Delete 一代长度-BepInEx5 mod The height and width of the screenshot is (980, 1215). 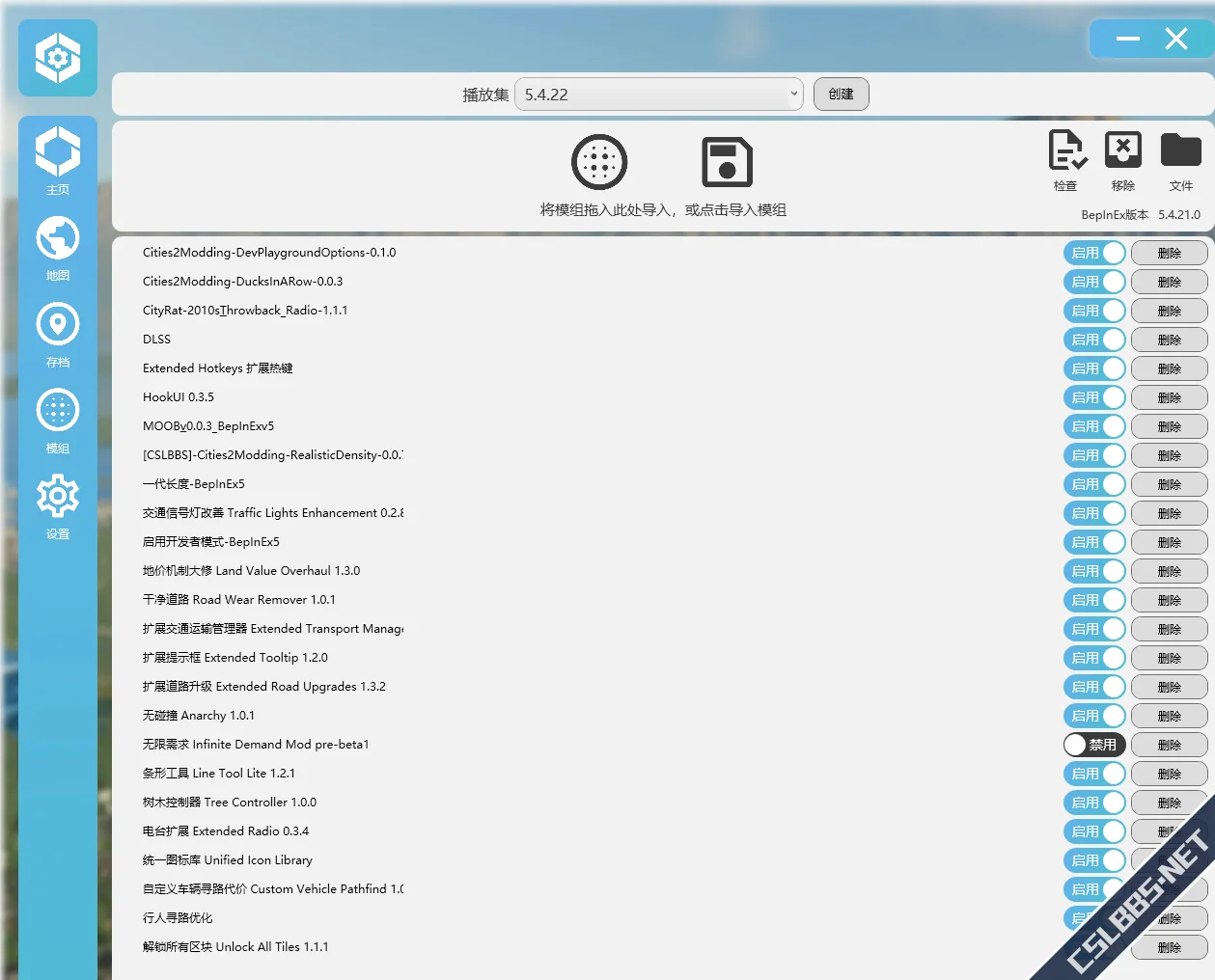pyautogui.click(x=1170, y=484)
